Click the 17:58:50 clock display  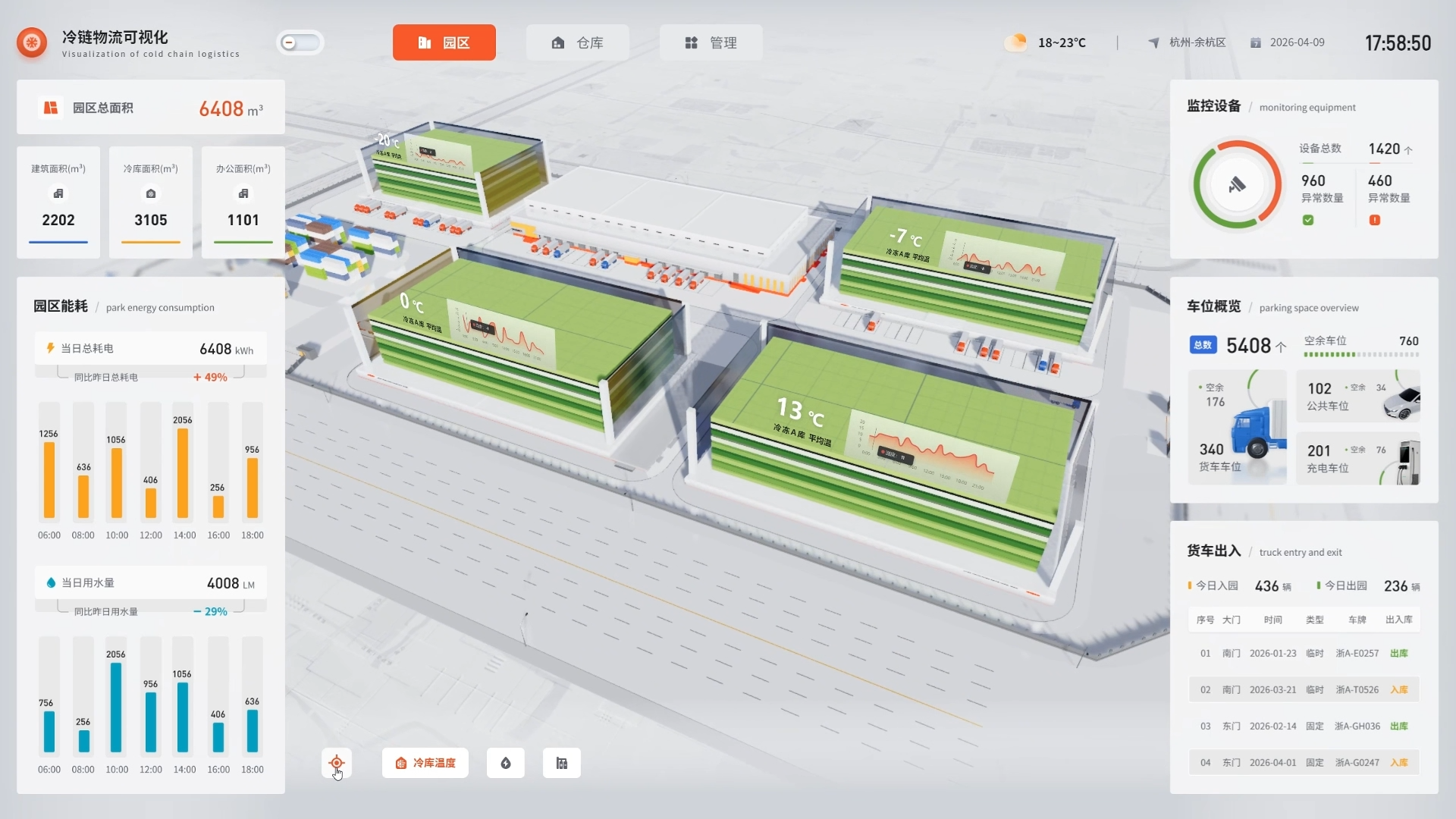(1398, 42)
